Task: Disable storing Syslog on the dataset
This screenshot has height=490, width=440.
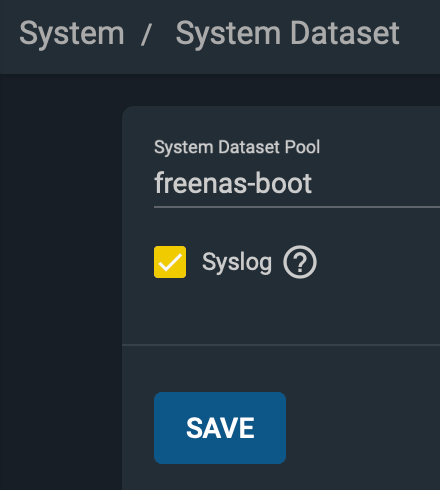Action: point(170,262)
